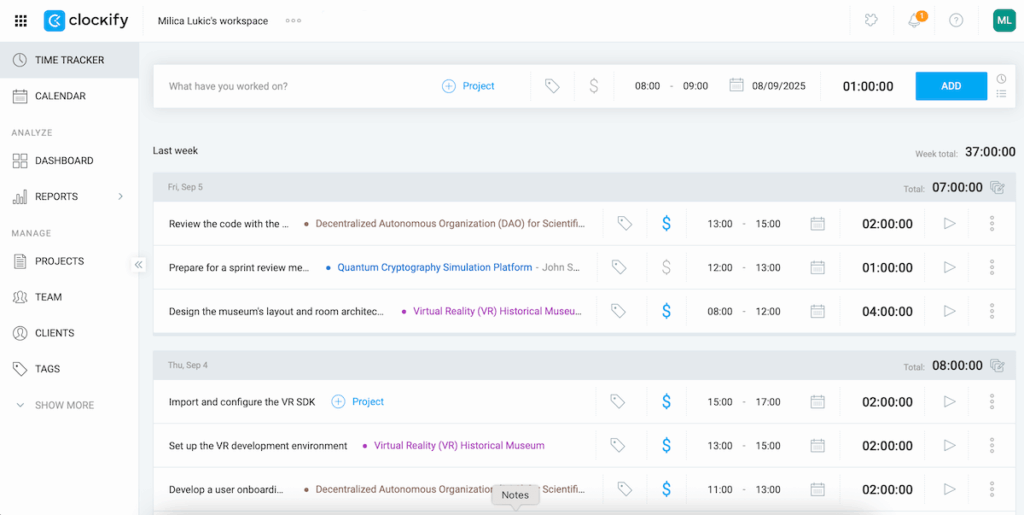Resume timer for 'Review the code' entry
1024x515 pixels.
[950, 224]
